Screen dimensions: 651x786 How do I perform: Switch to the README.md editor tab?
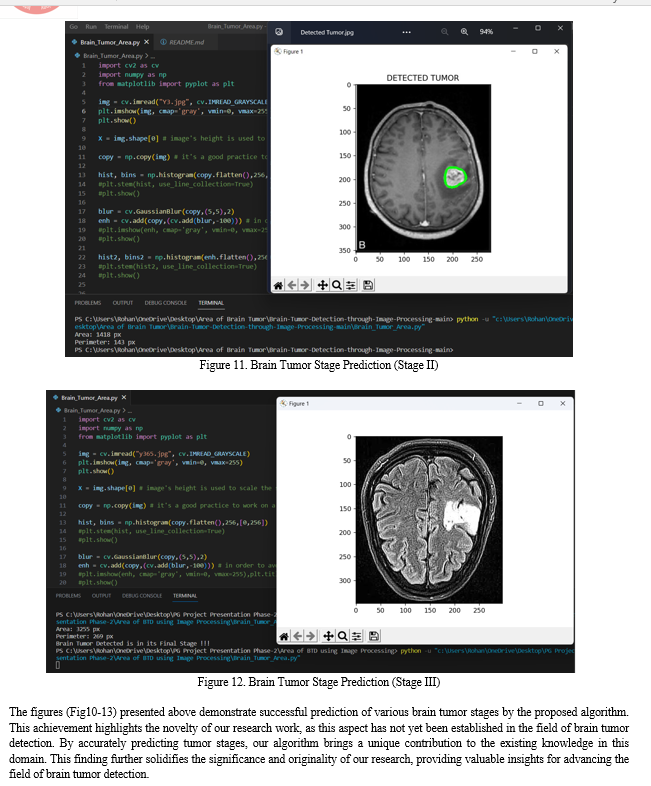pyautogui.click(x=186, y=42)
